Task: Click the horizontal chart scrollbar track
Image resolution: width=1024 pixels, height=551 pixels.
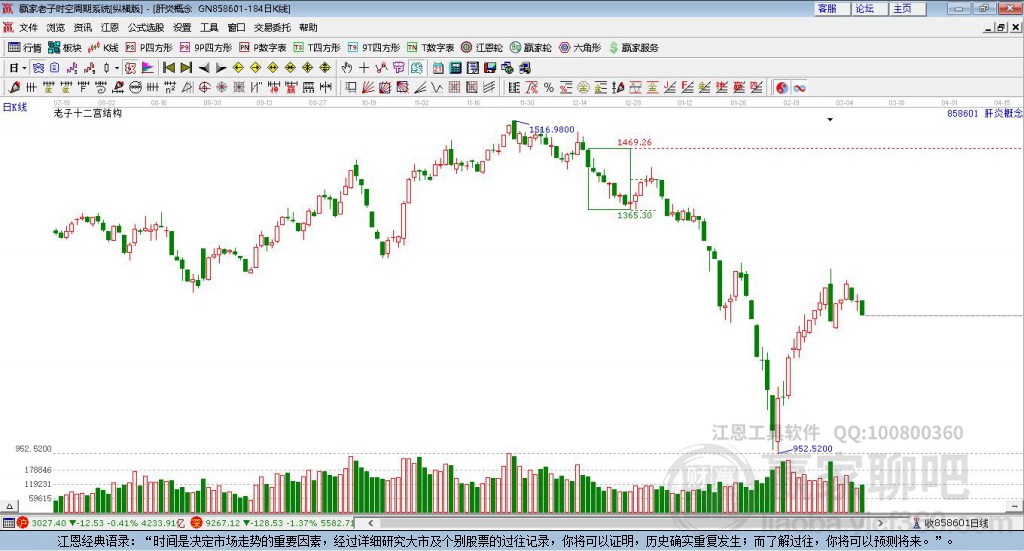Action: tap(626, 523)
